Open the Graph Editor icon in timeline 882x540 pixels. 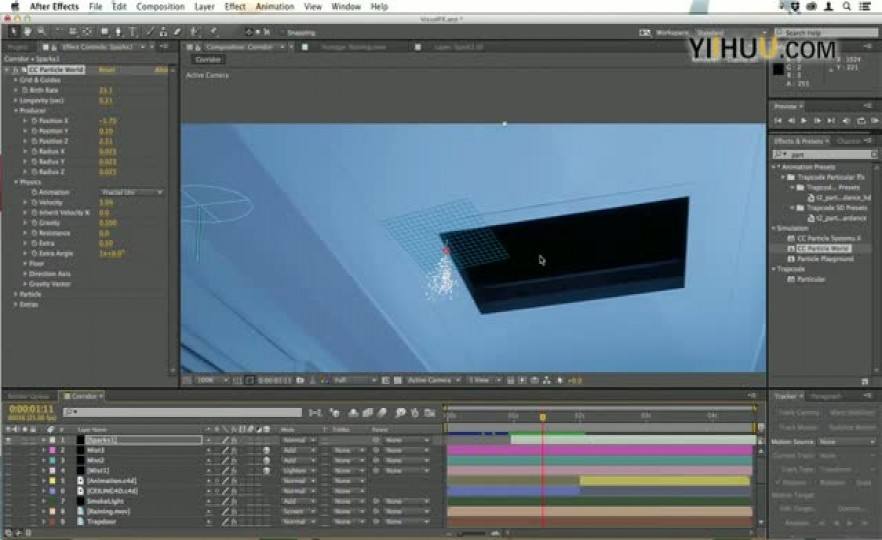(430, 413)
